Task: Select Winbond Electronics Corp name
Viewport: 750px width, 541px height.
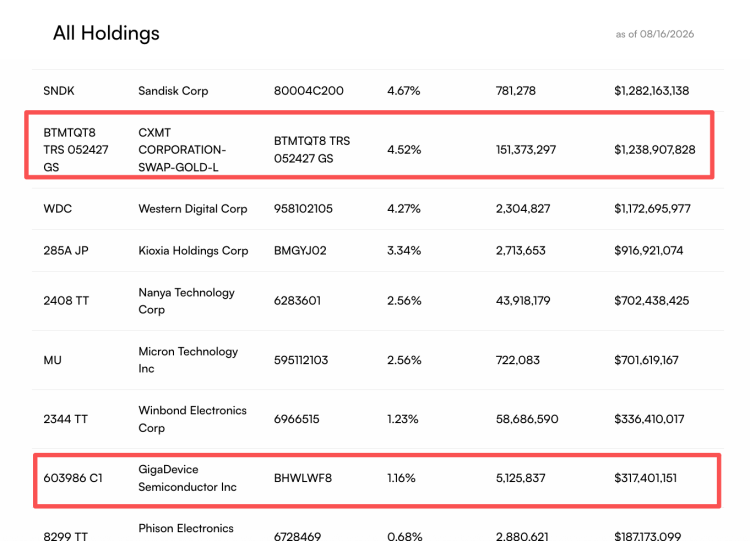Action: (x=192, y=419)
